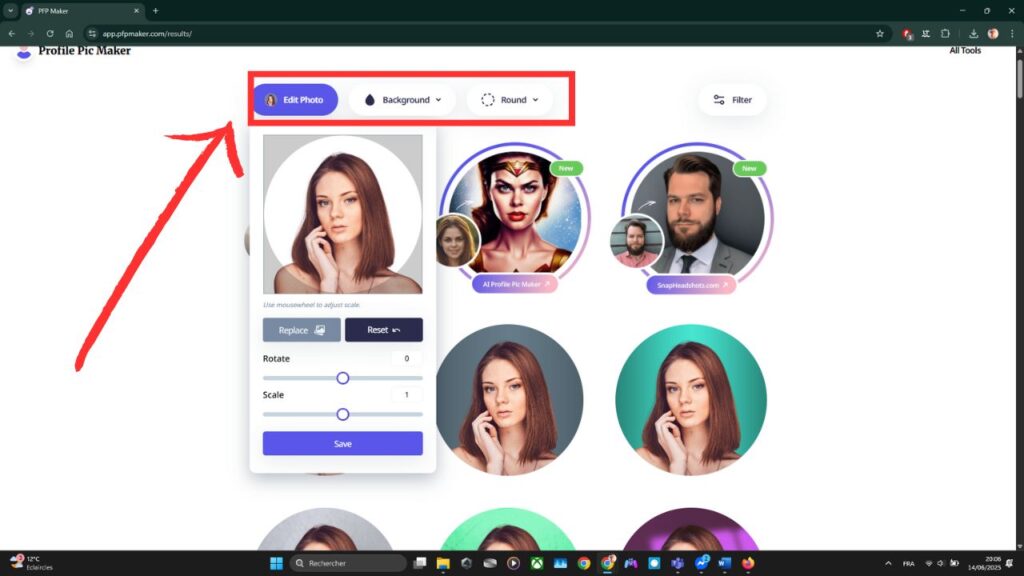This screenshot has width=1024, height=576.
Task: Open File Explorer from the taskbar
Action: (x=443, y=563)
